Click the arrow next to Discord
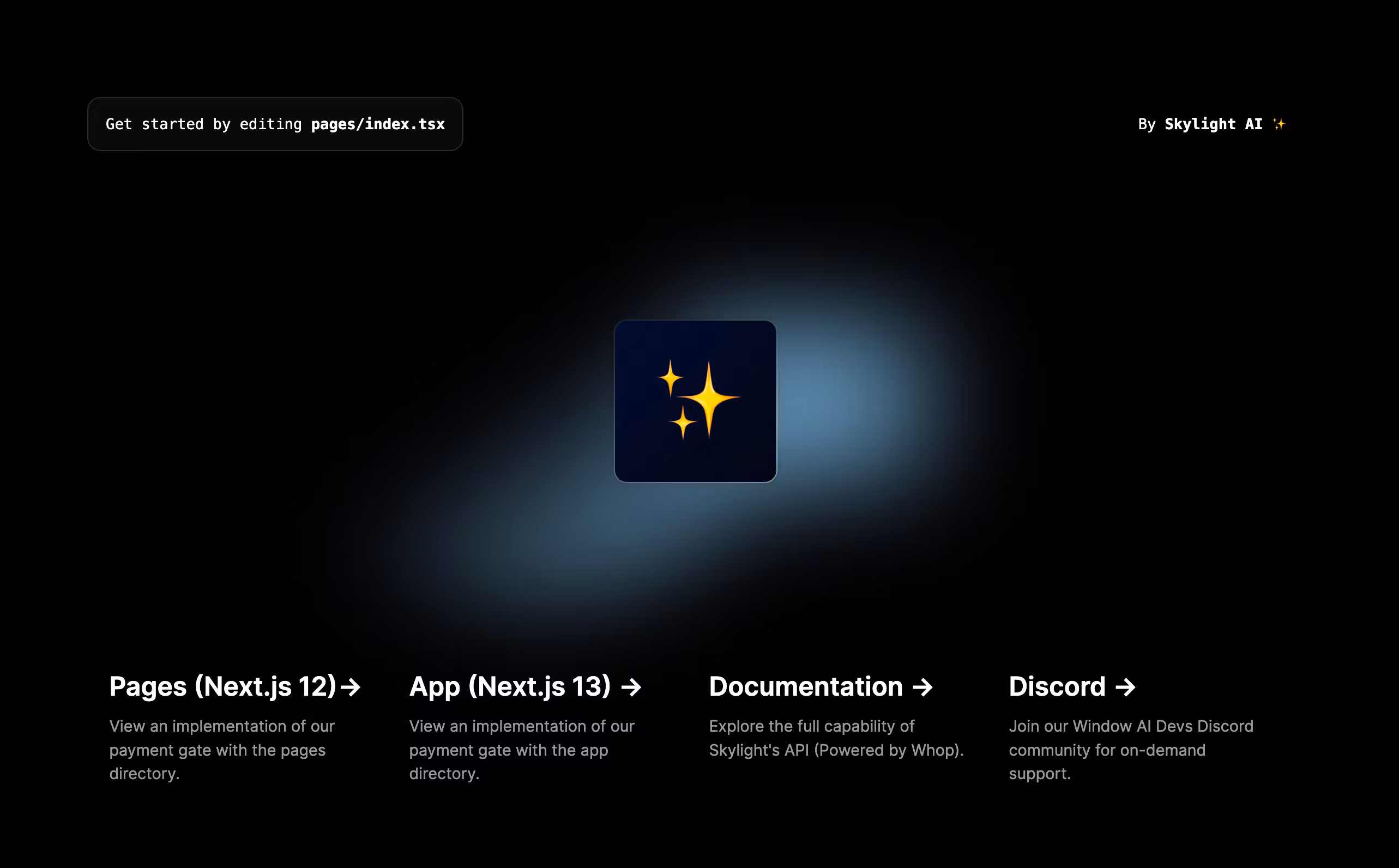The height and width of the screenshot is (868, 1399). pyautogui.click(x=1125, y=686)
